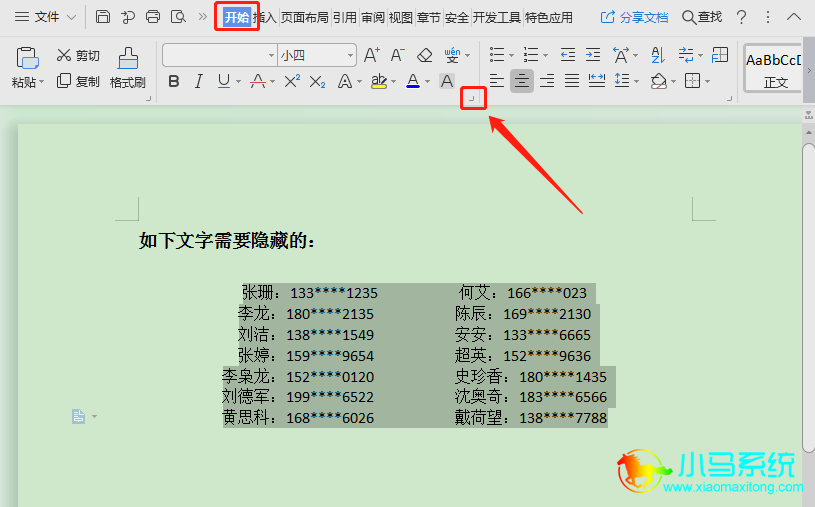Open the vertical dots more menu
The width and height of the screenshot is (815, 507).
point(768,17)
